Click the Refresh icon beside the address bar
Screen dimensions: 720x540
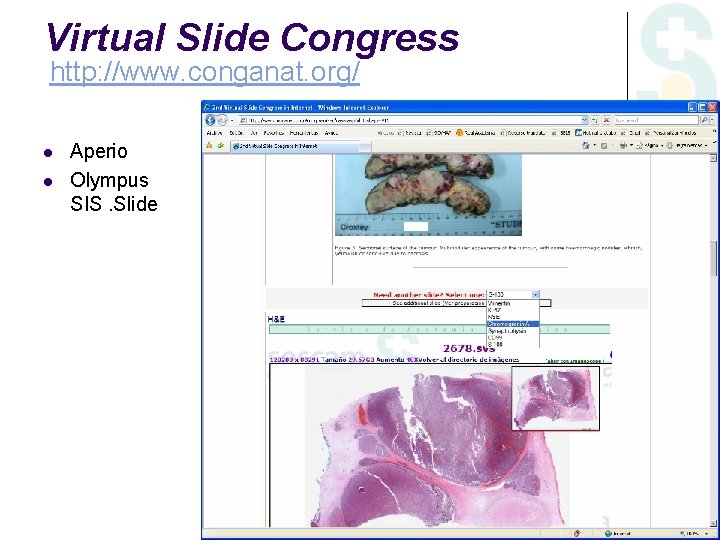(x=595, y=120)
